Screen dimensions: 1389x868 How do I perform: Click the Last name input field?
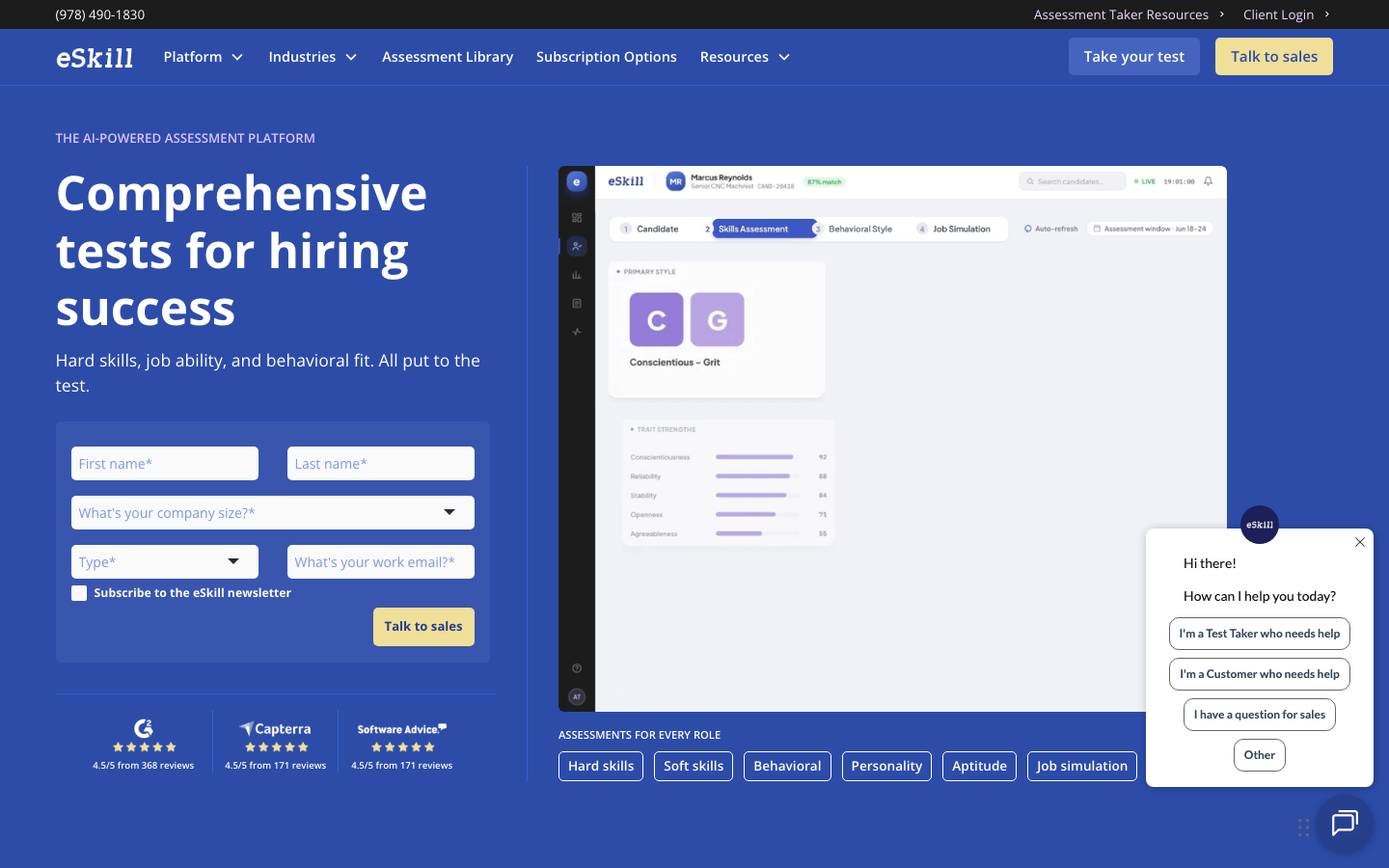381,463
